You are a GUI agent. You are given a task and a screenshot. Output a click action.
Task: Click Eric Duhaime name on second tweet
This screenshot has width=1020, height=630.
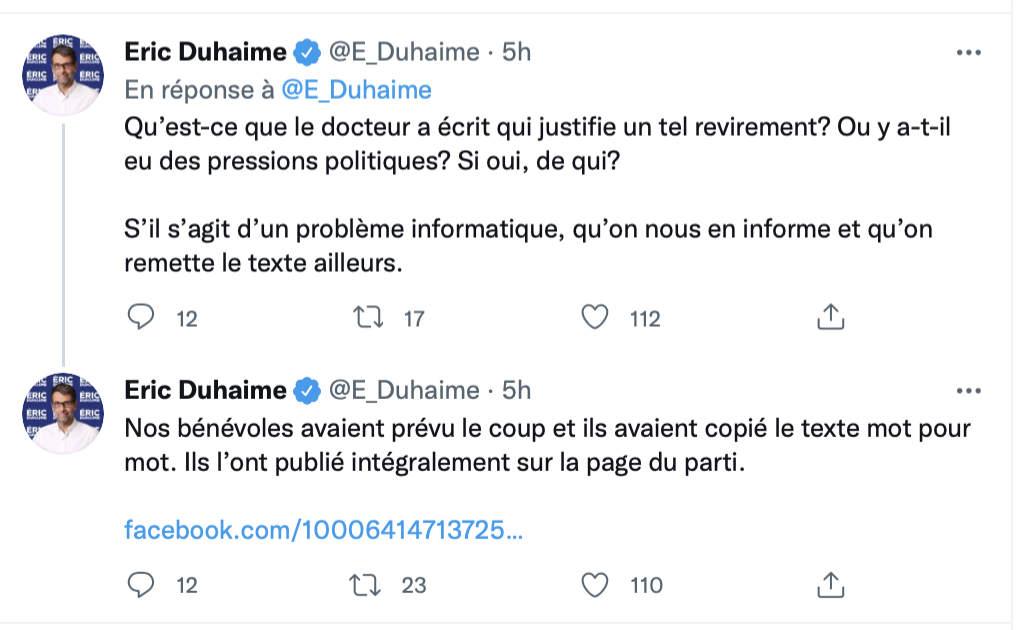coord(206,390)
